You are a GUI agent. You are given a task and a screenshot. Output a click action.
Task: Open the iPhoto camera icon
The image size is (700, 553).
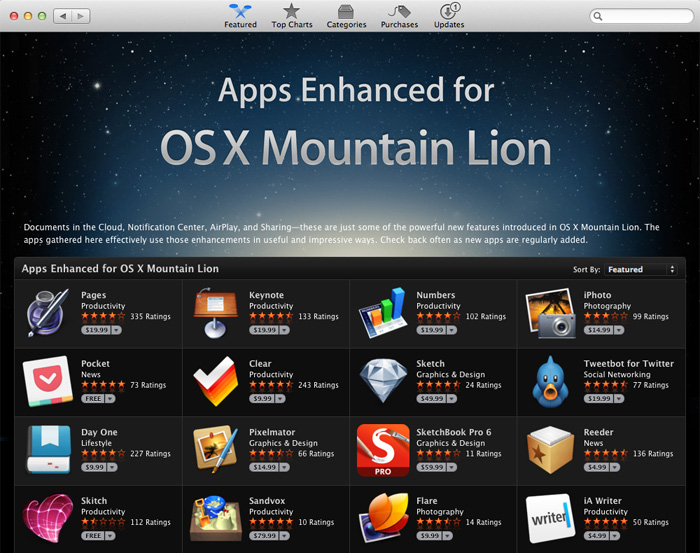point(550,312)
